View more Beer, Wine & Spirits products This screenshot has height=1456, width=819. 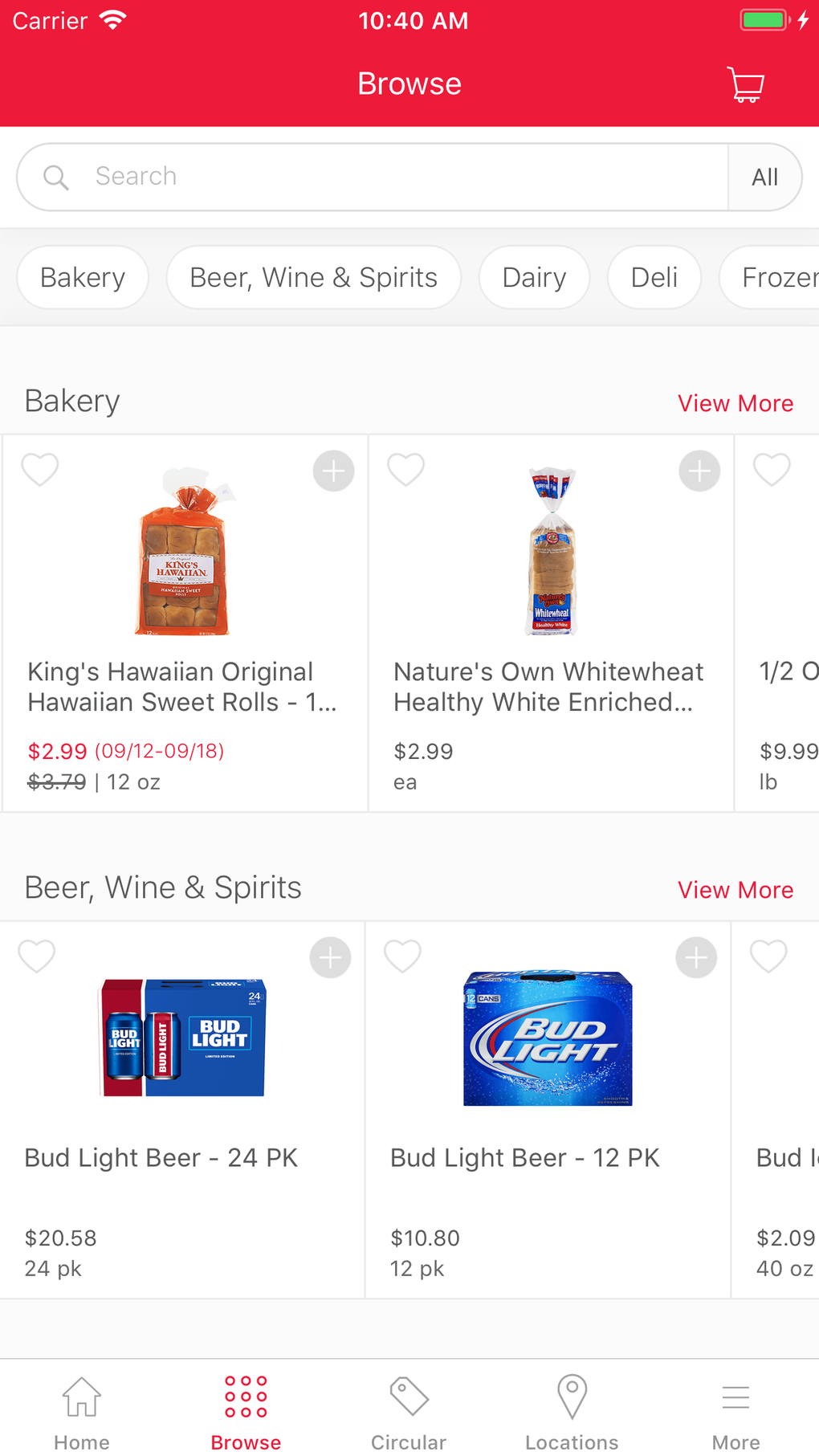pyautogui.click(x=735, y=890)
